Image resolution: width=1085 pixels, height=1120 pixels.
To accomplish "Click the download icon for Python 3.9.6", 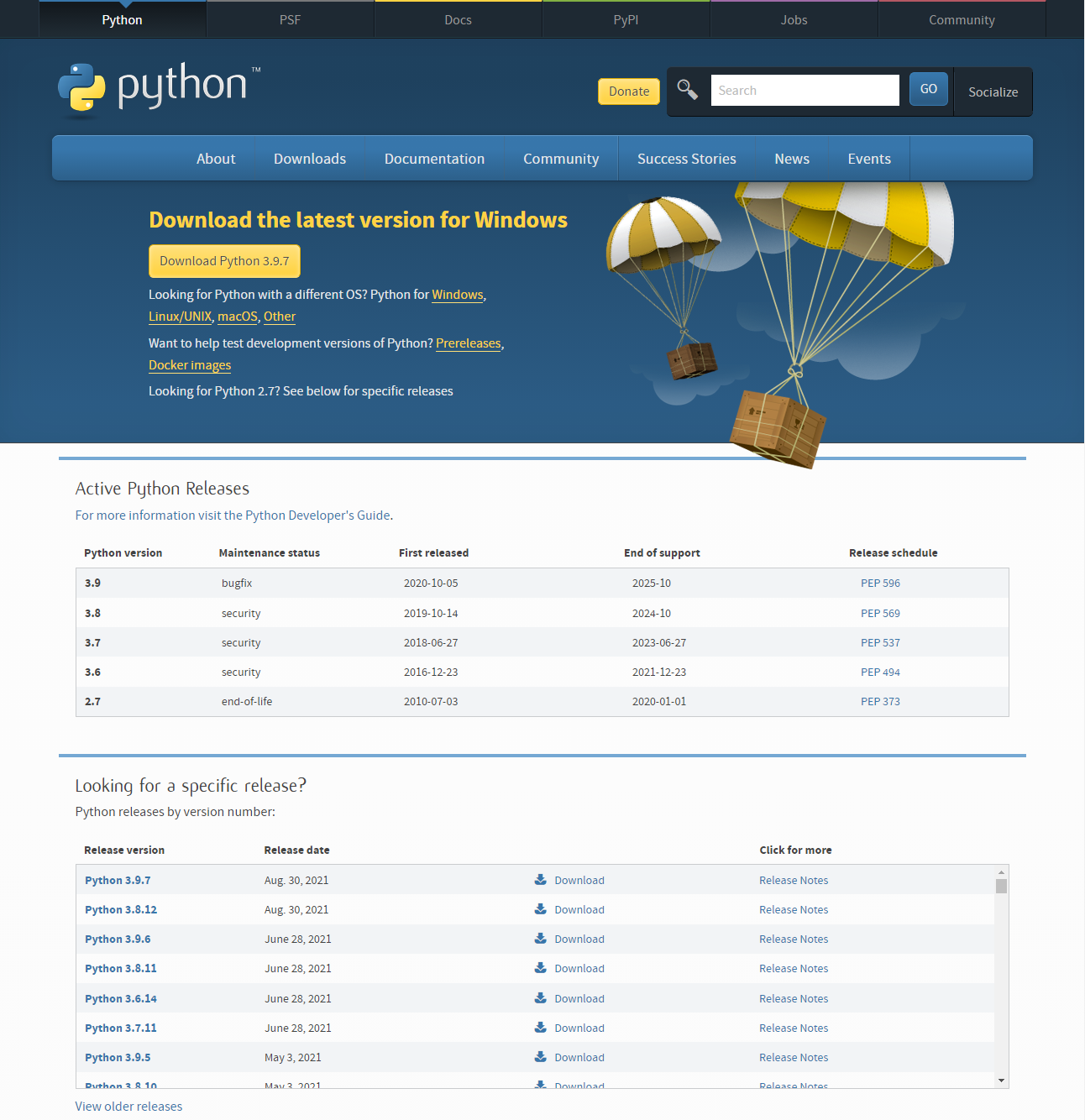I will pos(540,938).
